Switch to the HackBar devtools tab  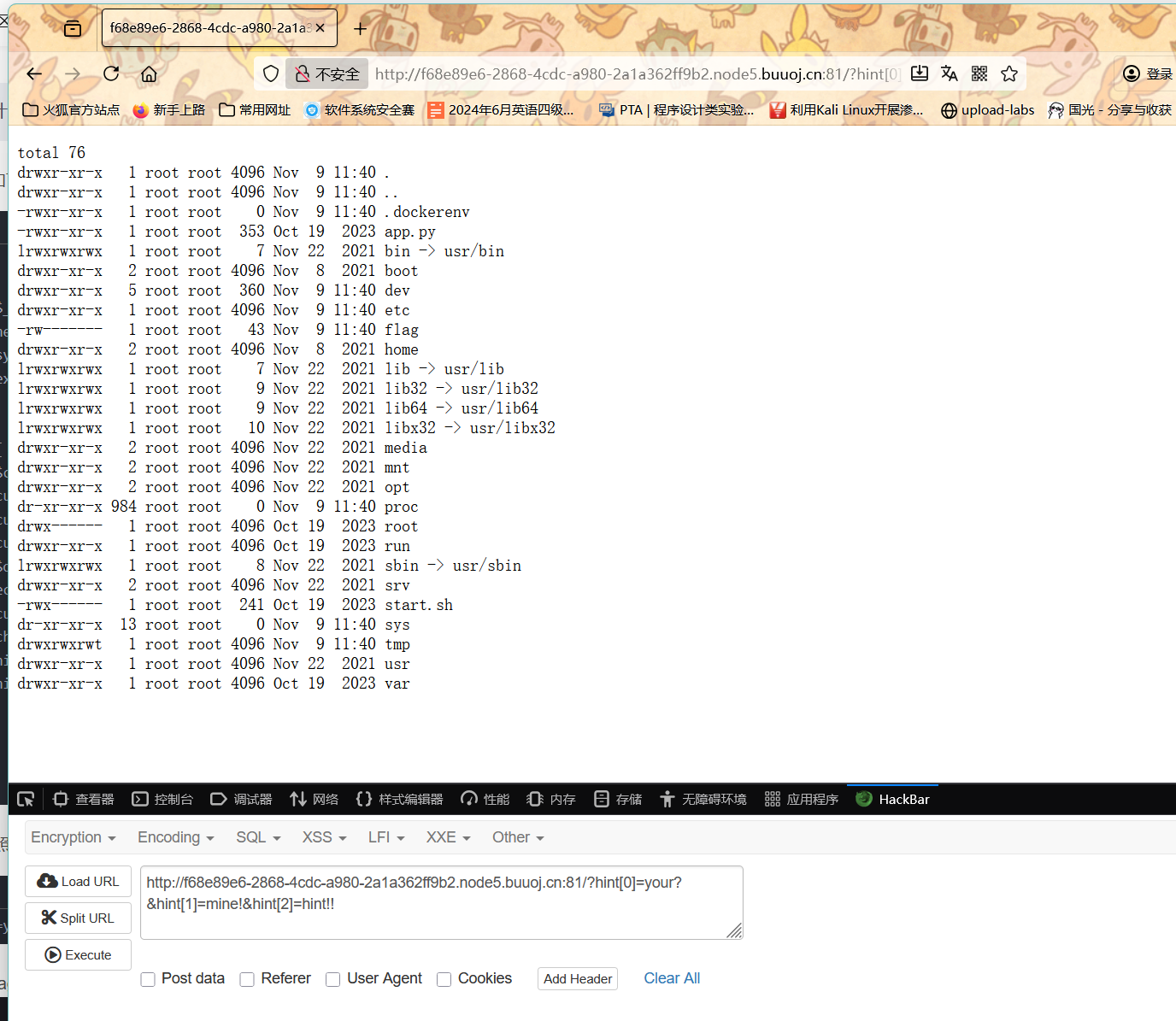pyautogui.click(x=893, y=799)
